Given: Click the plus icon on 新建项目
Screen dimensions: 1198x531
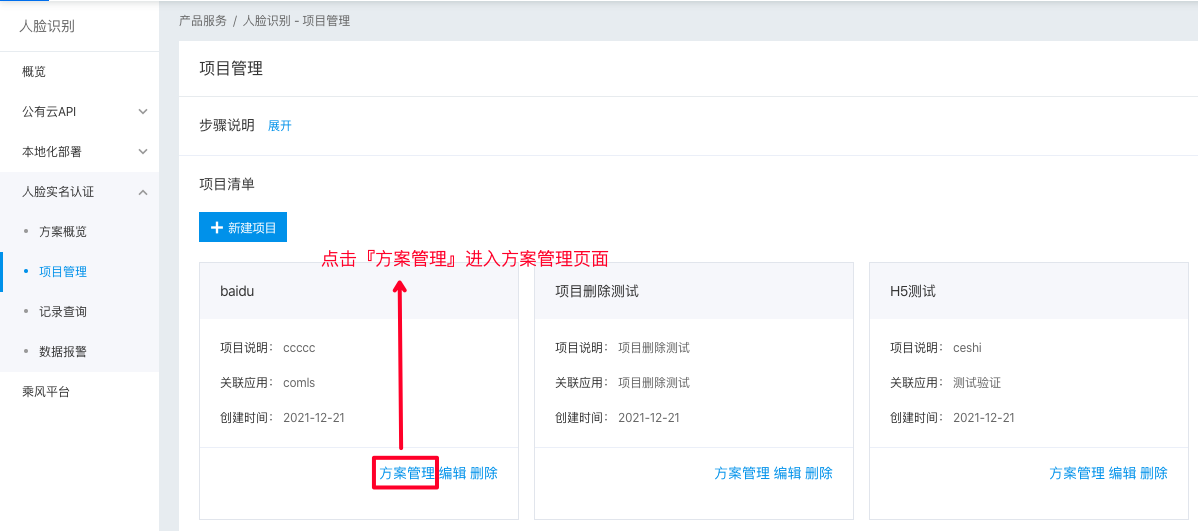Looking at the screenshot, I should click(x=216, y=227).
